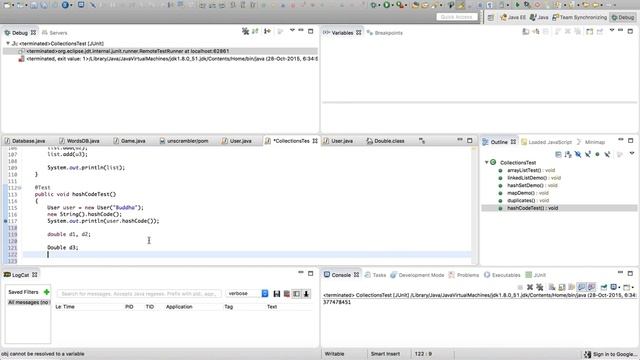Select the Debug perspective button

(x=623, y=17)
